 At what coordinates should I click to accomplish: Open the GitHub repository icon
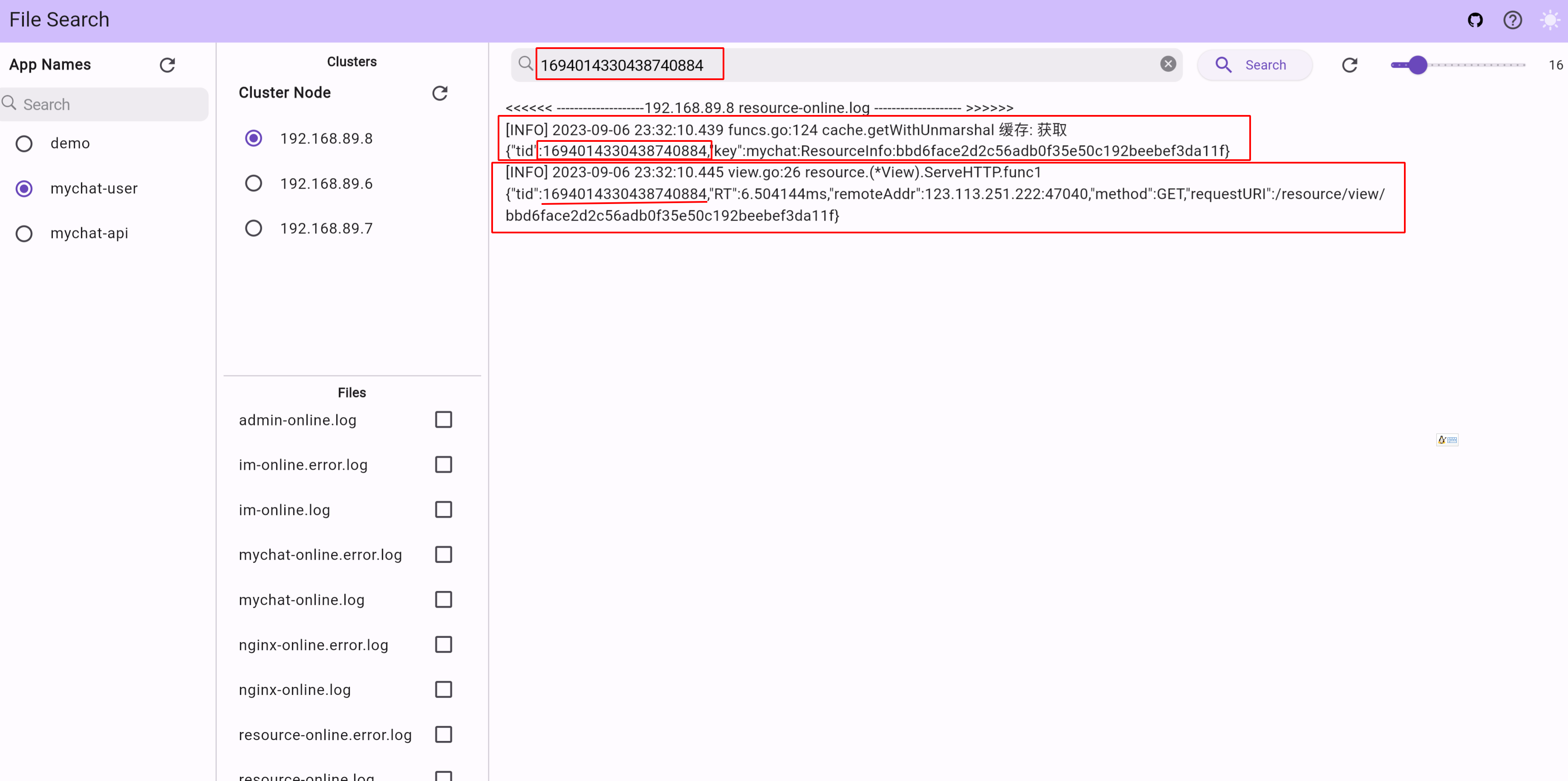[x=1475, y=20]
